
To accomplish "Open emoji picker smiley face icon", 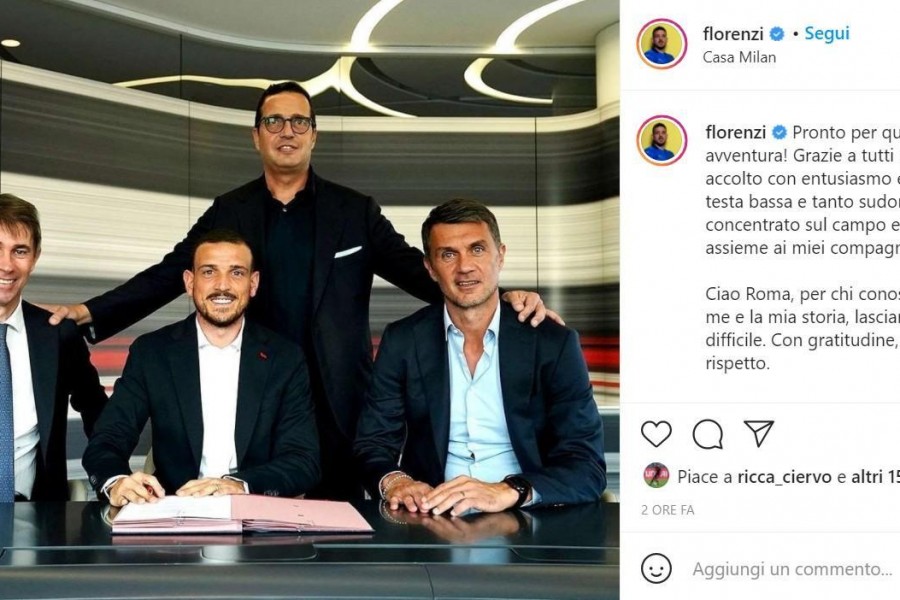I will click(656, 568).
